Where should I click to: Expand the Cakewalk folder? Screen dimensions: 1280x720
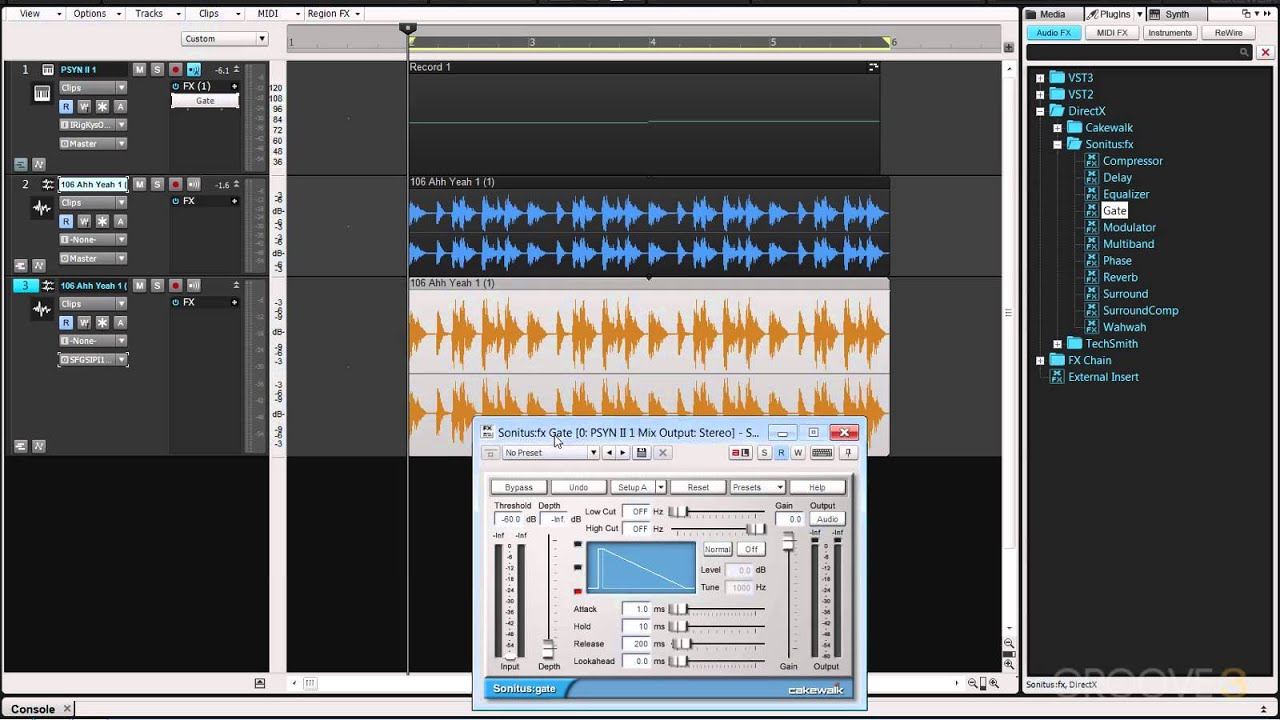point(1057,128)
